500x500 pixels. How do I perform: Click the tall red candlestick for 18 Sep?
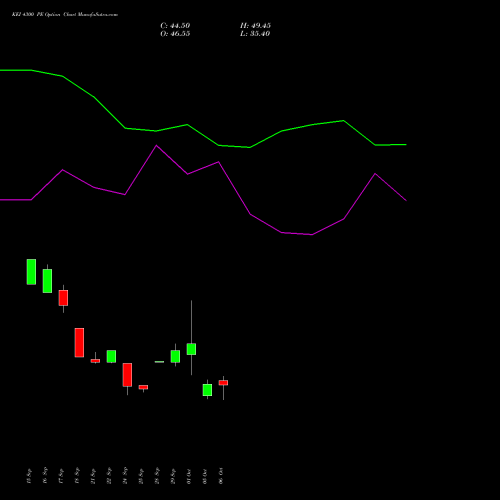[x=79, y=343]
